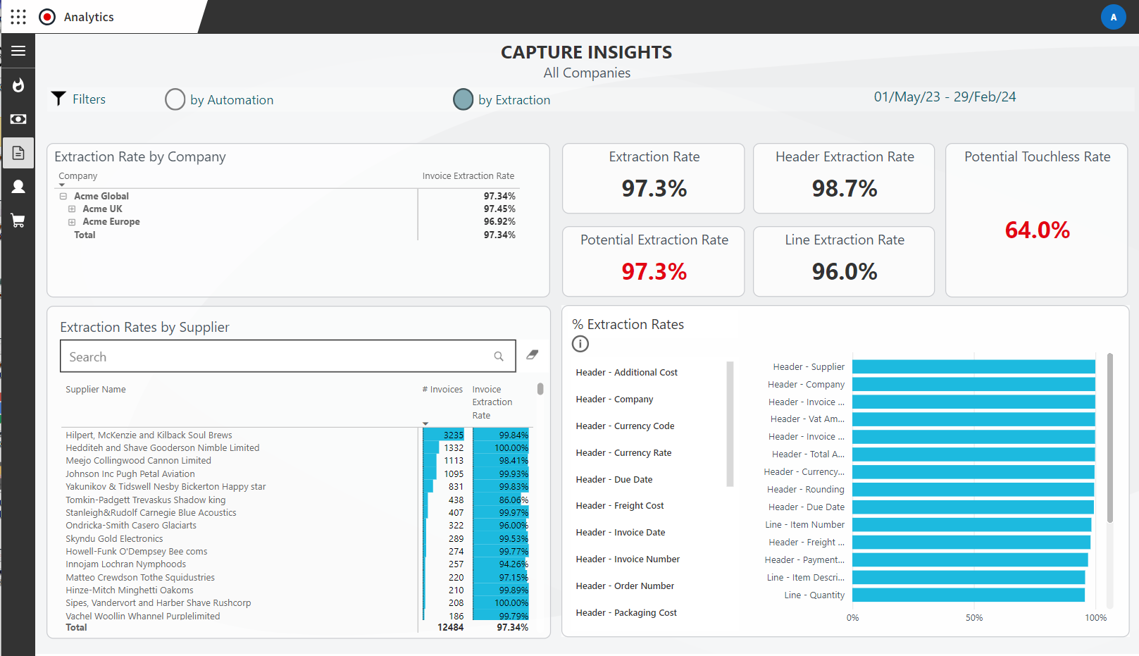The height and width of the screenshot is (656, 1139).
Task: Select Header - Freight Cost list item
Action: (620, 506)
